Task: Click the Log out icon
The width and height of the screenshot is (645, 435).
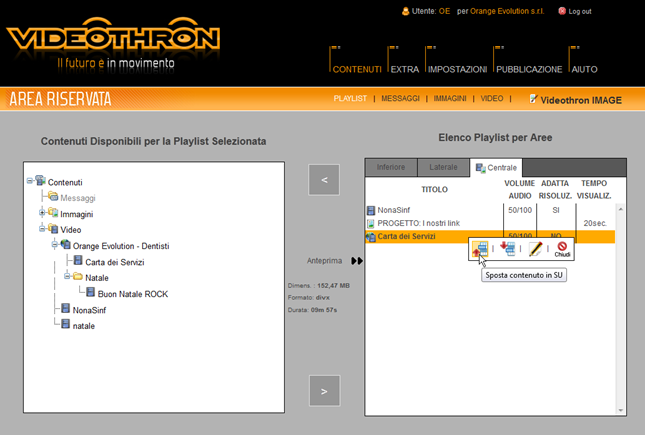Action: 562,11
